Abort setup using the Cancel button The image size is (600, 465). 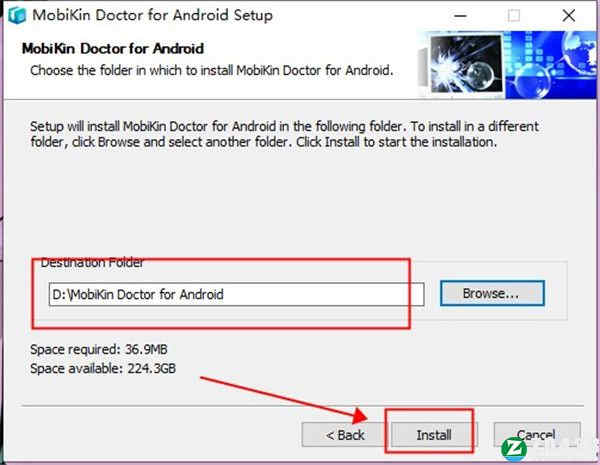coord(536,435)
